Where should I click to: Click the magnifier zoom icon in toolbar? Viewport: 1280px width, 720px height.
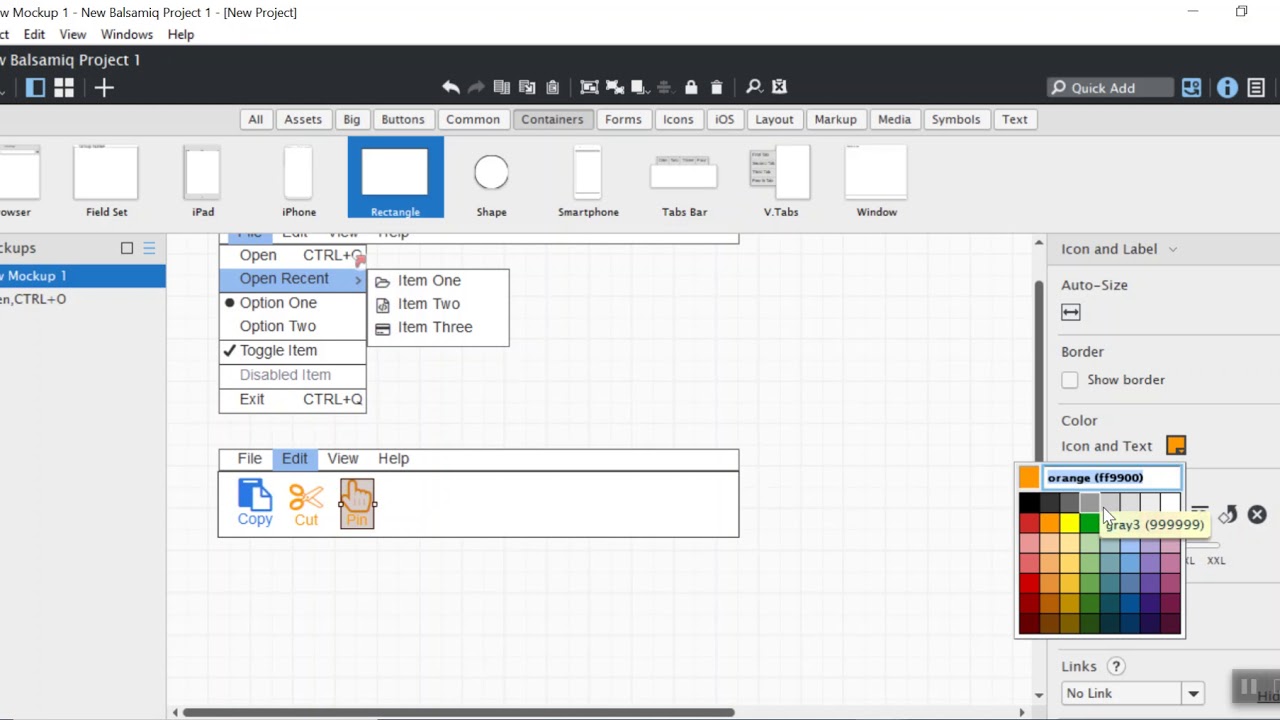tap(754, 88)
